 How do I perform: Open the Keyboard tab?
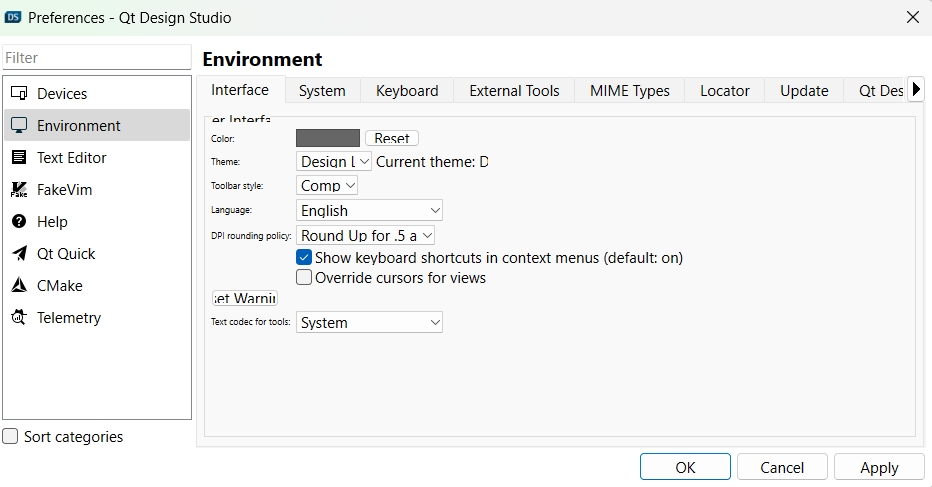click(407, 91)
